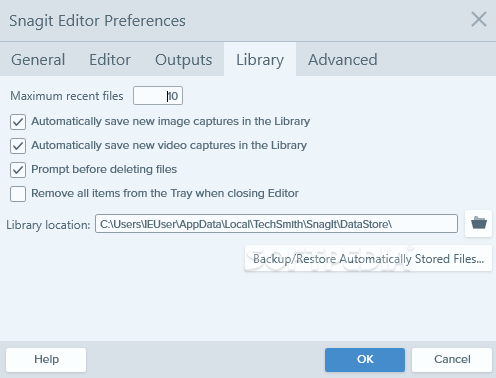The width and height of the screenshot is (496, 378).
Task: Cancel the preferences changes
Action: (x=452, y=360)
